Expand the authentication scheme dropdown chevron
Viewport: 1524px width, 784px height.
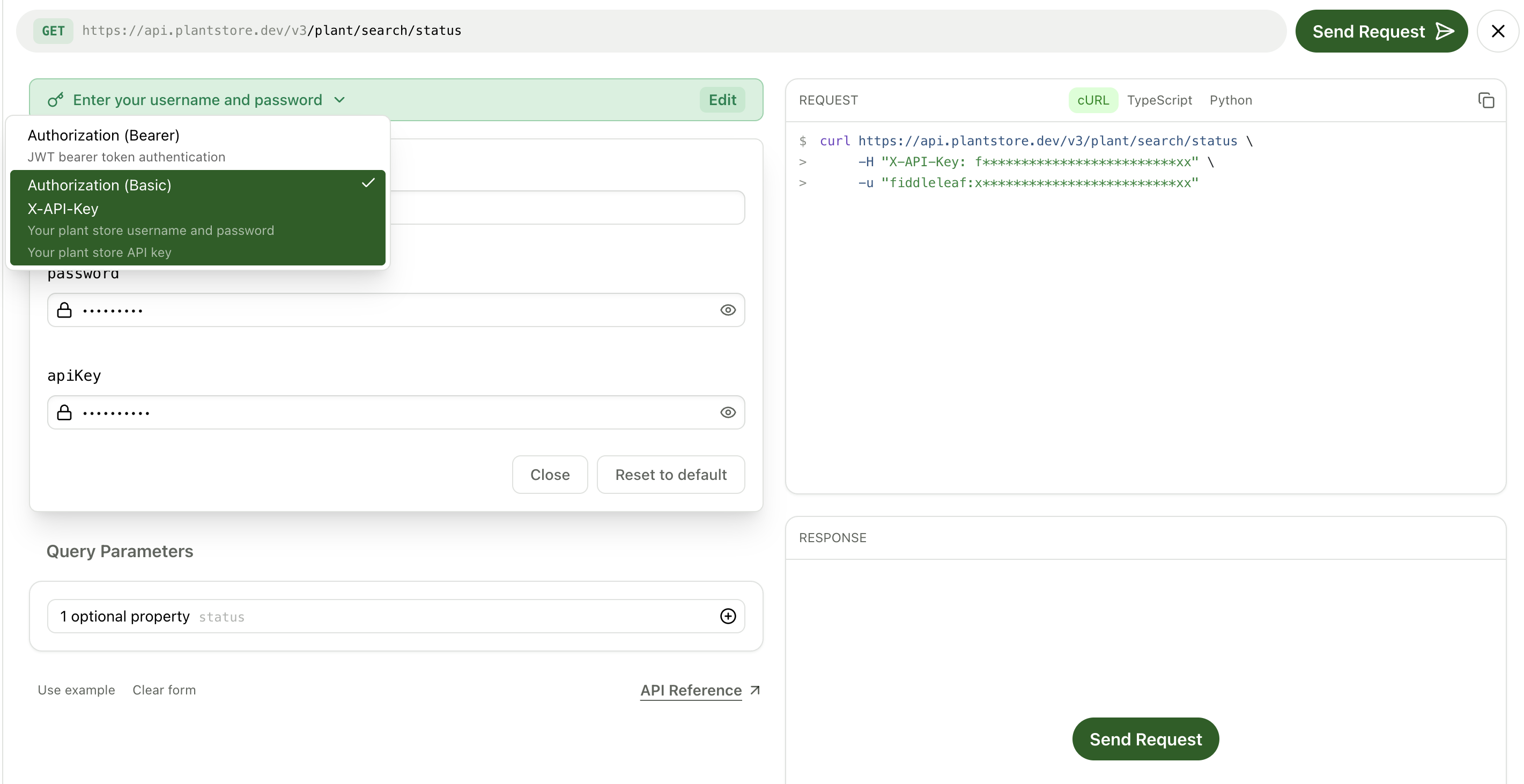339,99
